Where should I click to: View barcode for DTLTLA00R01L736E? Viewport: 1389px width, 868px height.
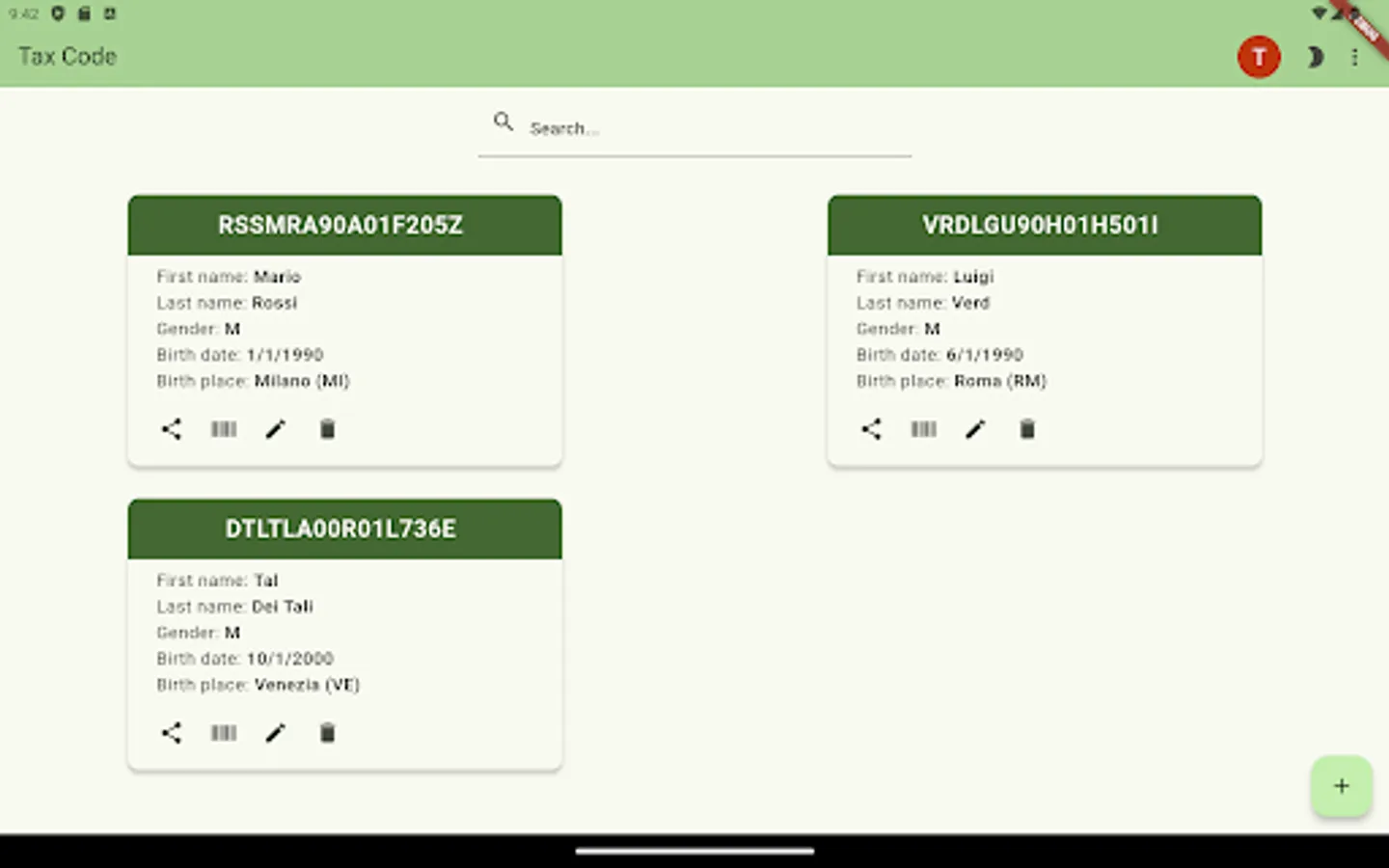click(x=223, y=733)
